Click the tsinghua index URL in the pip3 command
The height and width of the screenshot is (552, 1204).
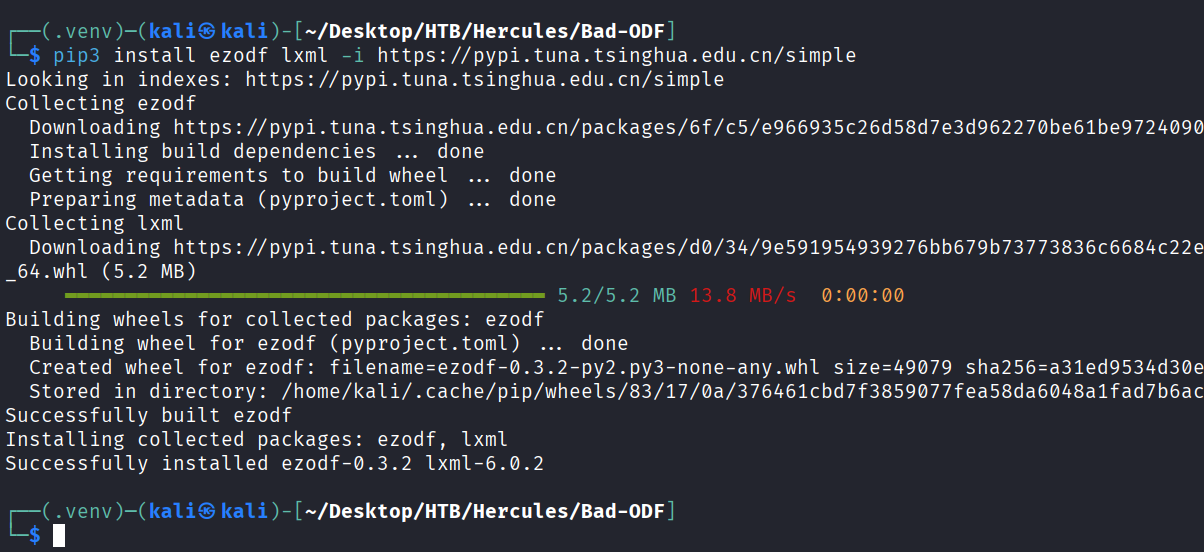coord(616,55)
